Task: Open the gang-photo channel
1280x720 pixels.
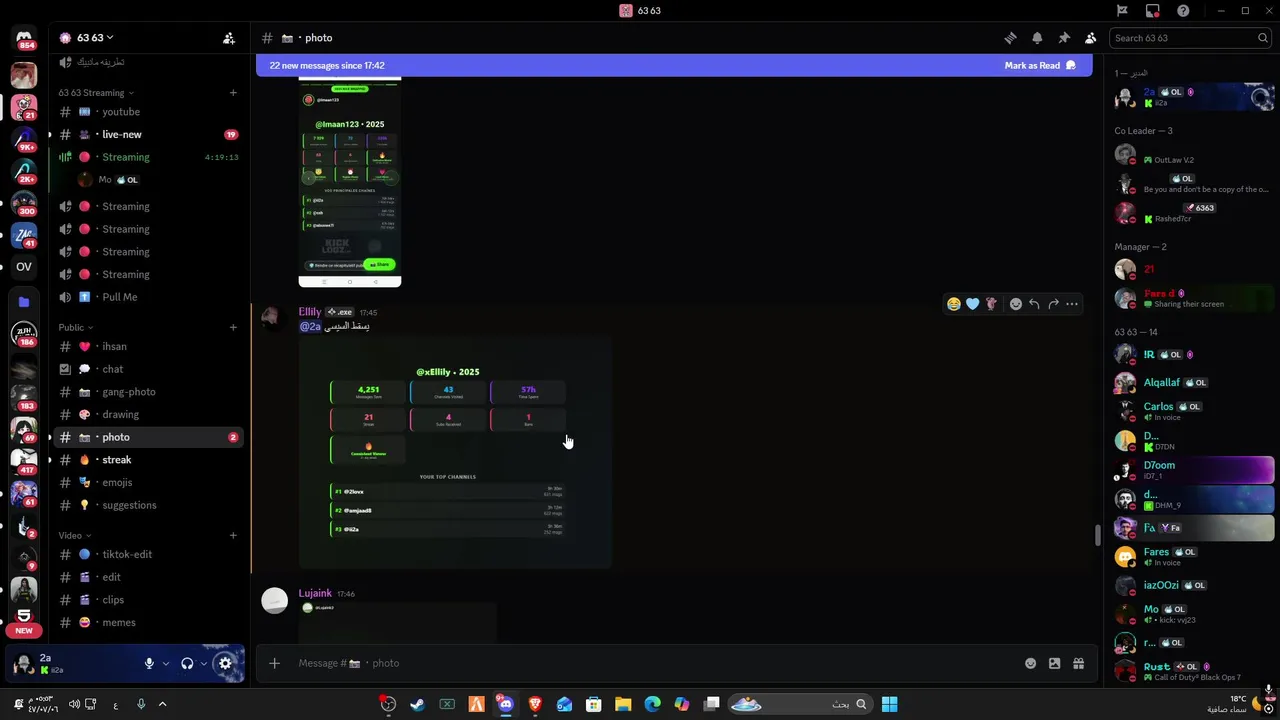Action: [x=150, y=392]
